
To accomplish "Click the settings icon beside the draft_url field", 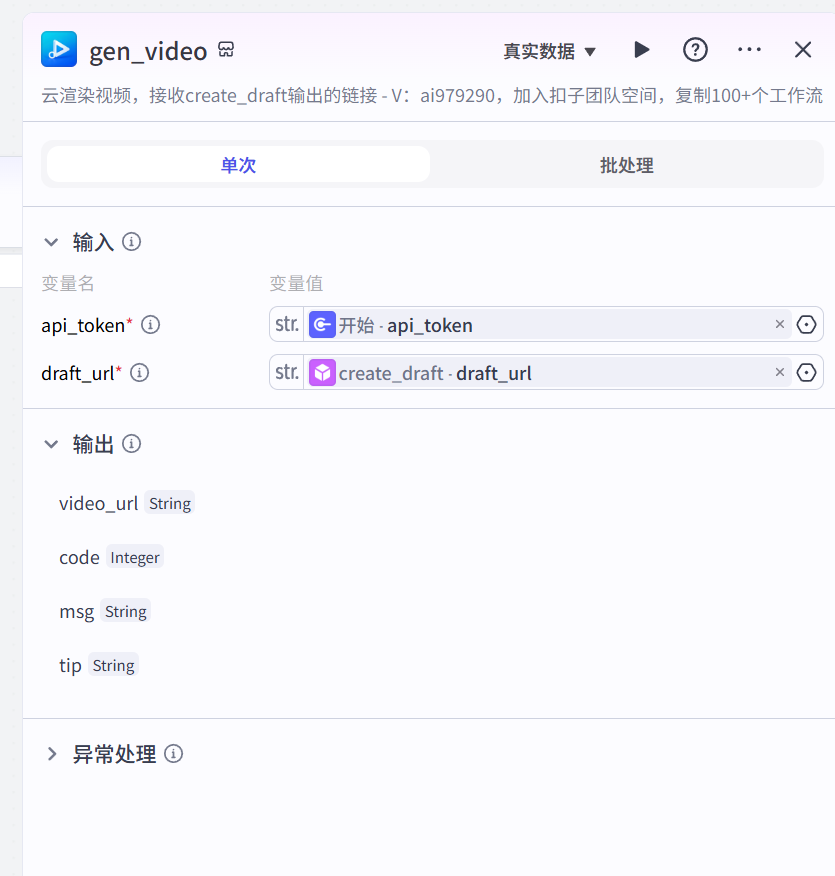I will click(x=806, y=372).
